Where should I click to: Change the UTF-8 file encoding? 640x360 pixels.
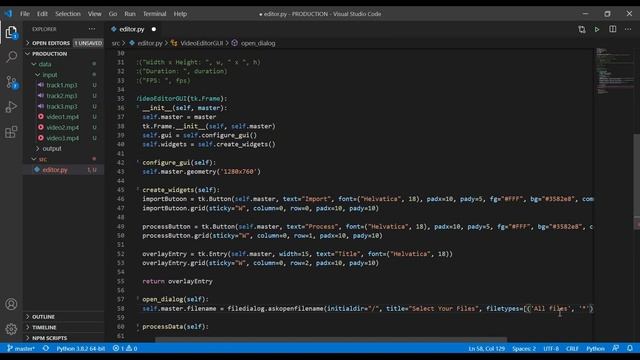(x=551, y=349)
